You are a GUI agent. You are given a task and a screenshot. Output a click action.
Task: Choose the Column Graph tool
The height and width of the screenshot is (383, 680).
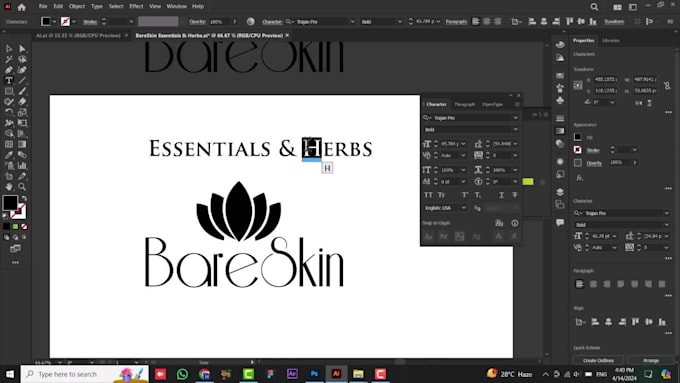tap(22, 165)
